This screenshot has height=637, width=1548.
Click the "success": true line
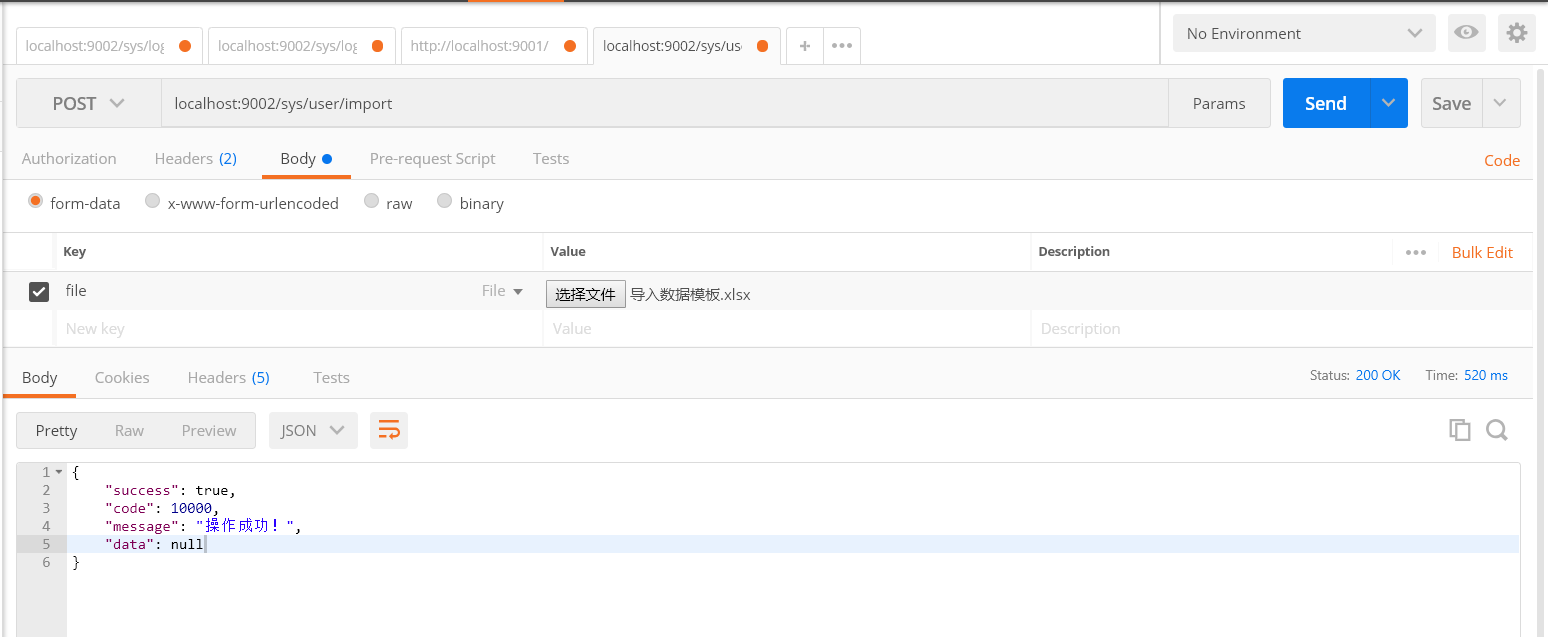(x=170, y=490)
